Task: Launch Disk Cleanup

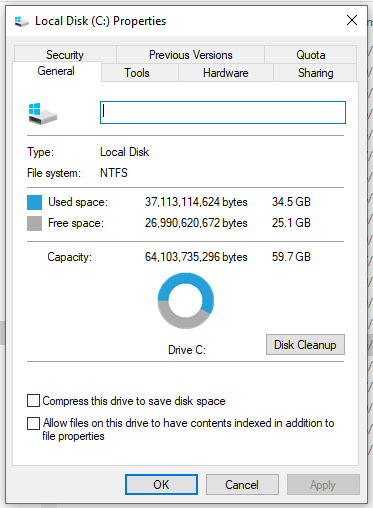Action: [x=305, y=345]
